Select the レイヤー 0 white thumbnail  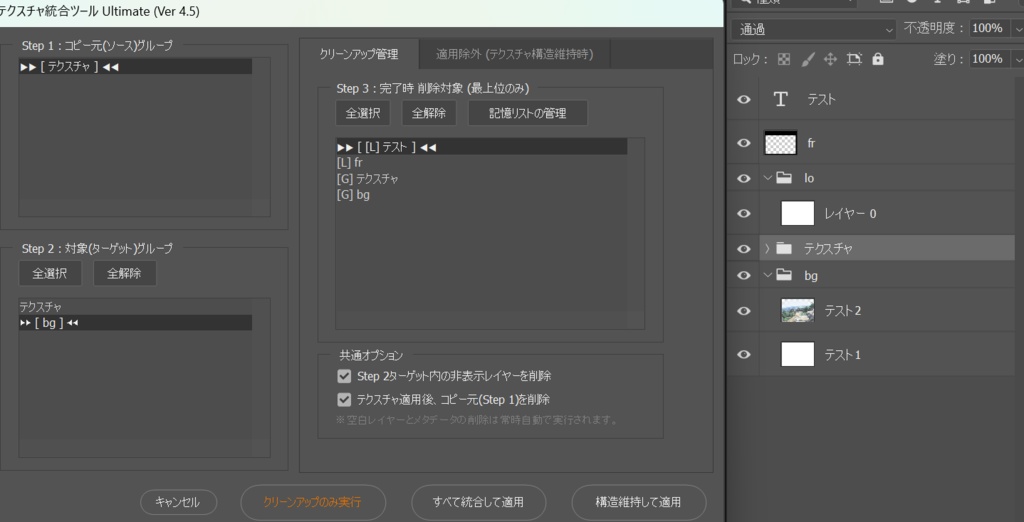797,213
